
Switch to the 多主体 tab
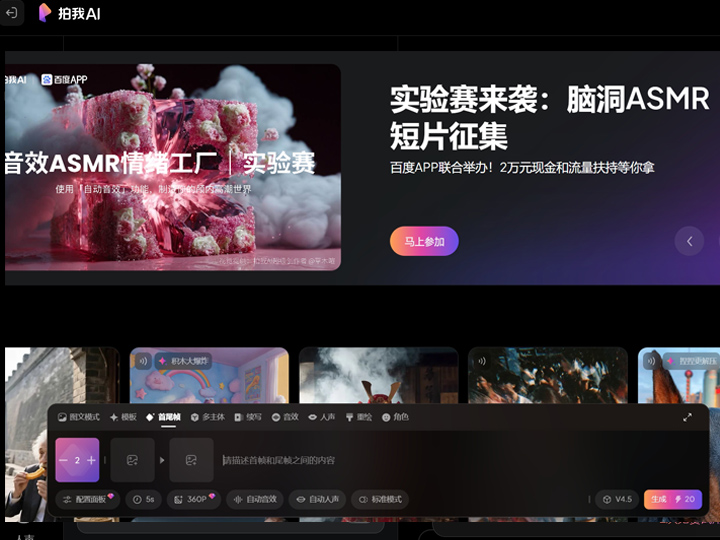tap(208, 417)
